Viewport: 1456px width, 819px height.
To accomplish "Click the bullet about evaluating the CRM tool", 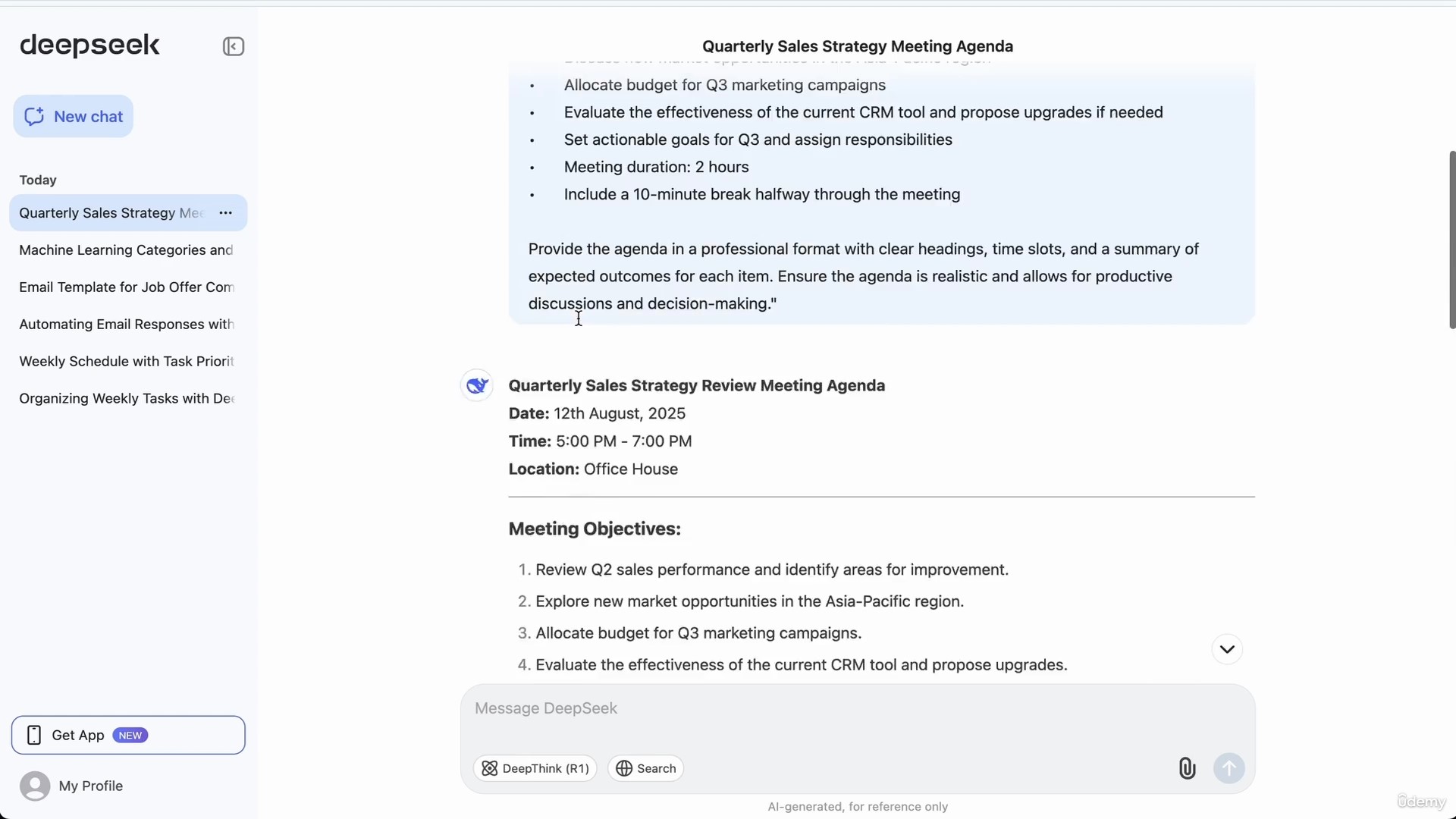I will (863, 112).
